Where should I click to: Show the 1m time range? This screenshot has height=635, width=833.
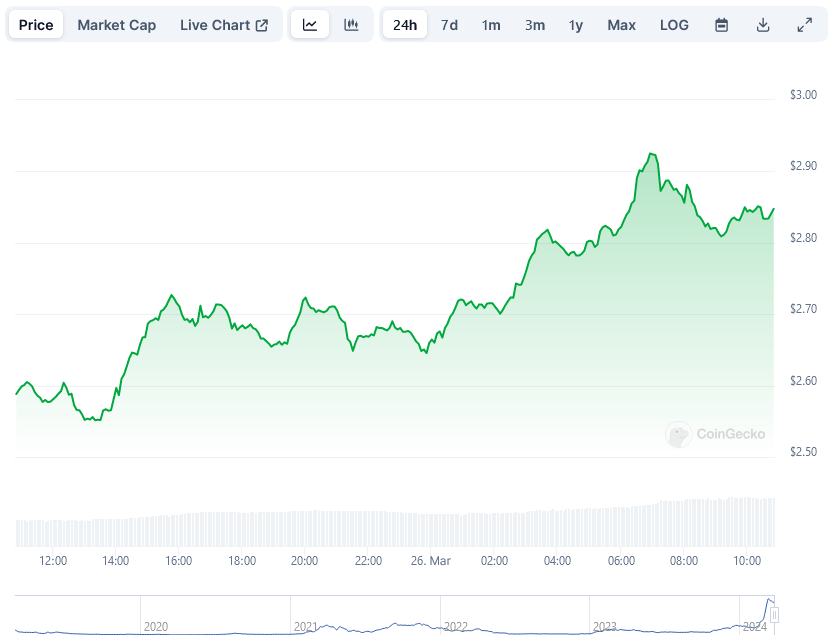tap(491, 25)
